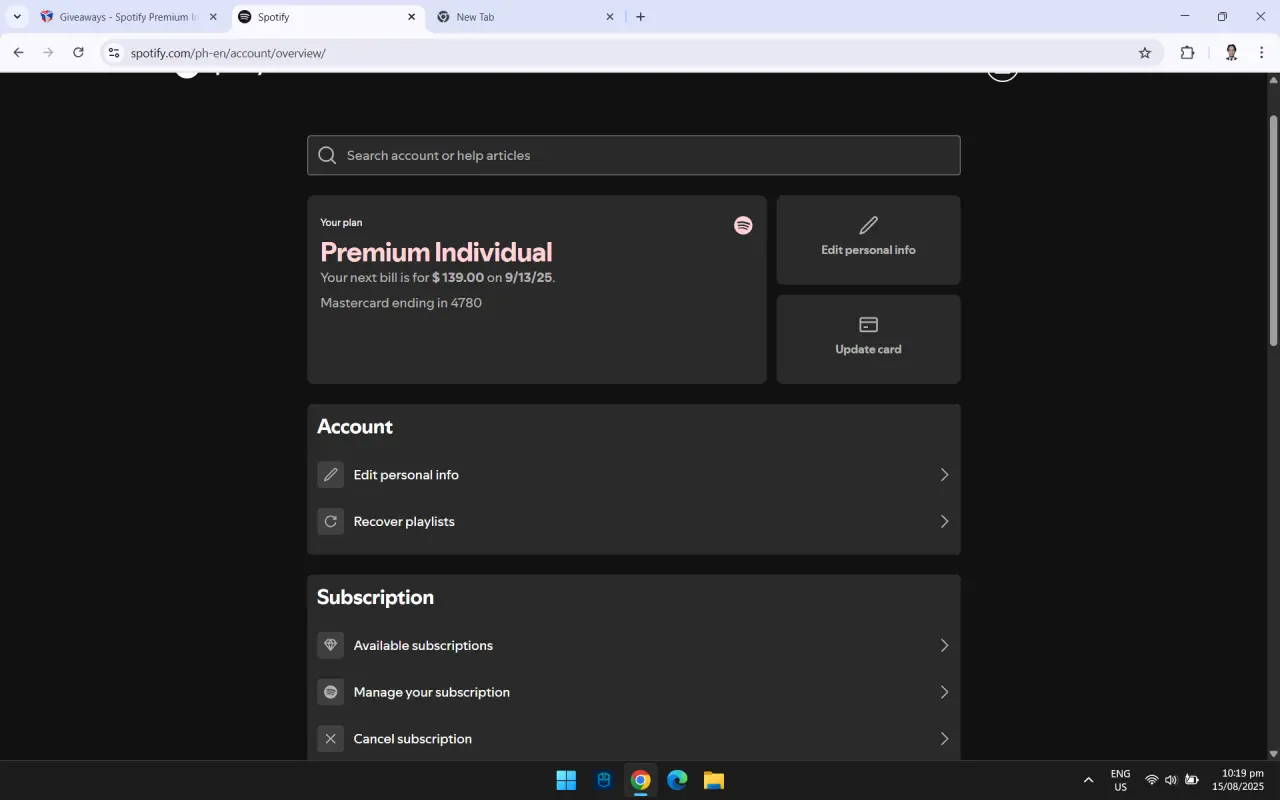The height and width of the screenshot is (800, 1280).
Task: Open File Explorer from taskbar
Action: tap(713, 780)
